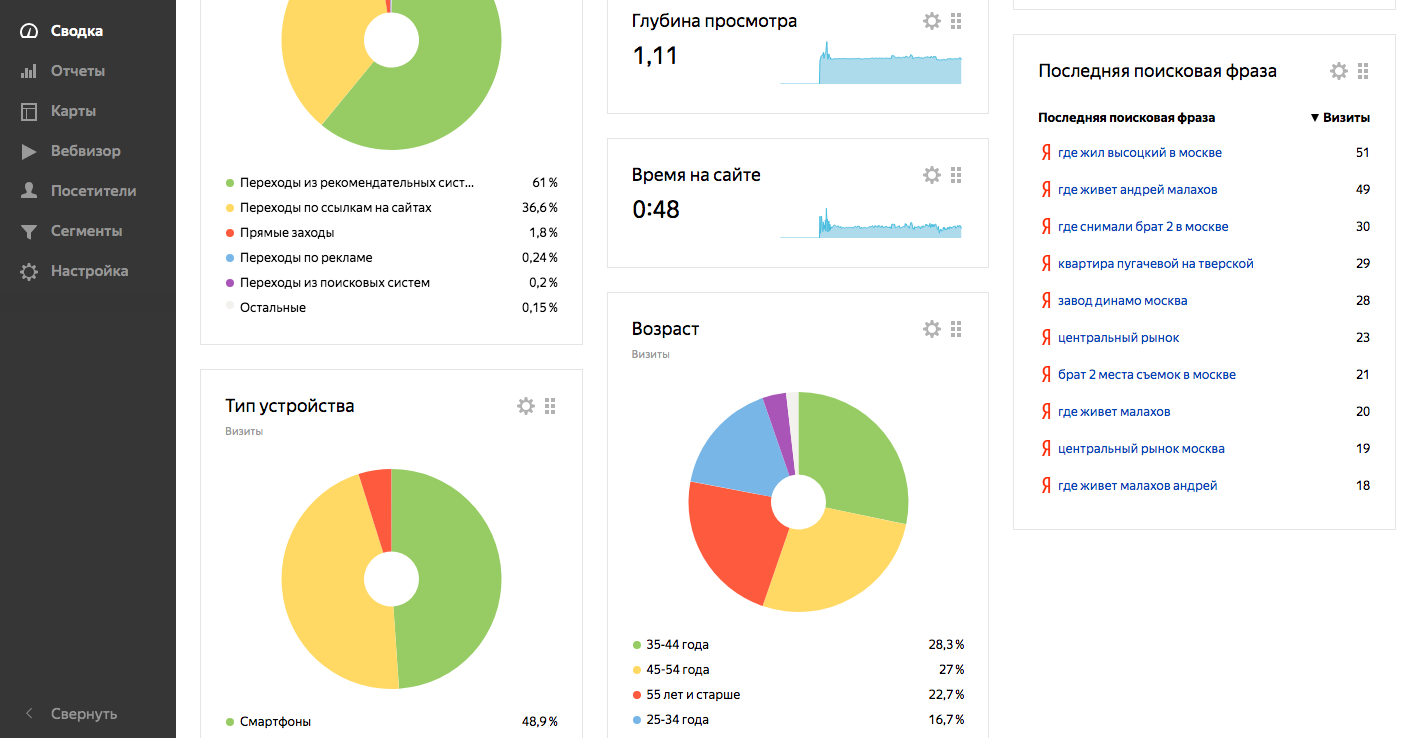The image size is (1419, 738).
Task: Click yellow segment of Тип устройства pie chart
Action: [x=325, y=580]
